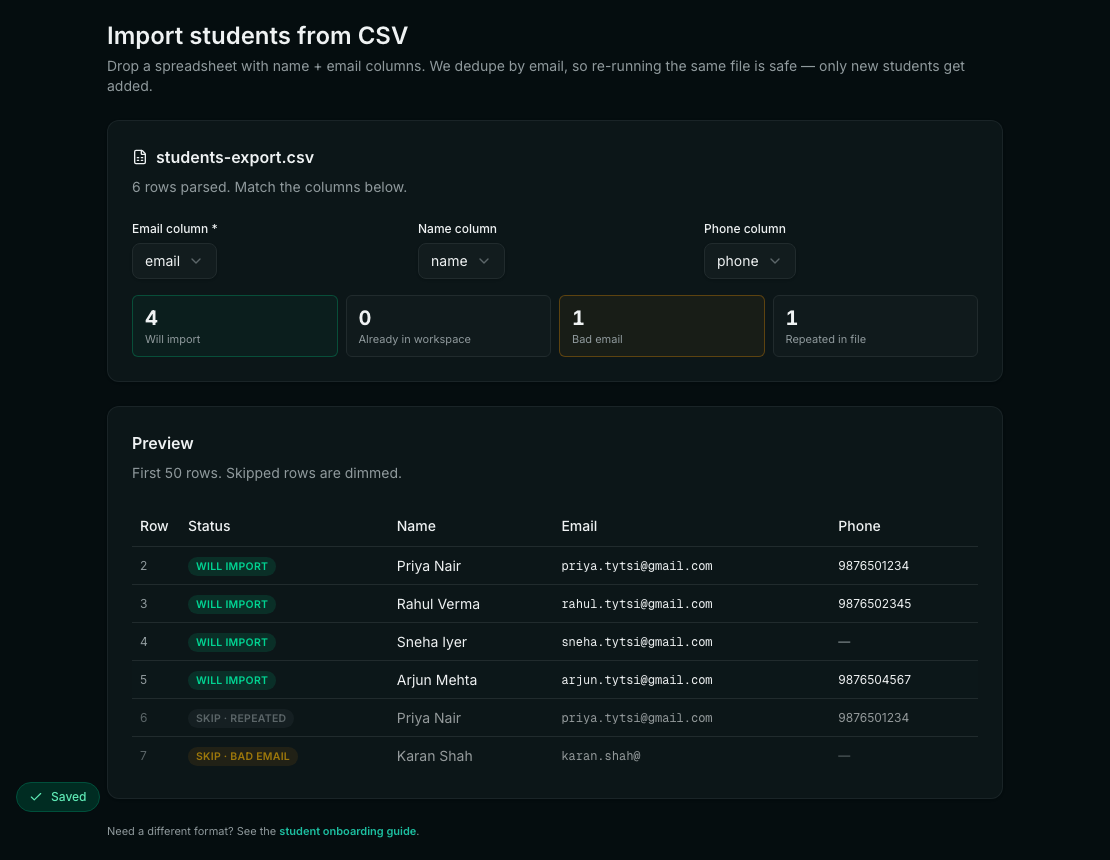1110x860 pixels.
Task: Click the Phone column label
Action: click(745, 229)
